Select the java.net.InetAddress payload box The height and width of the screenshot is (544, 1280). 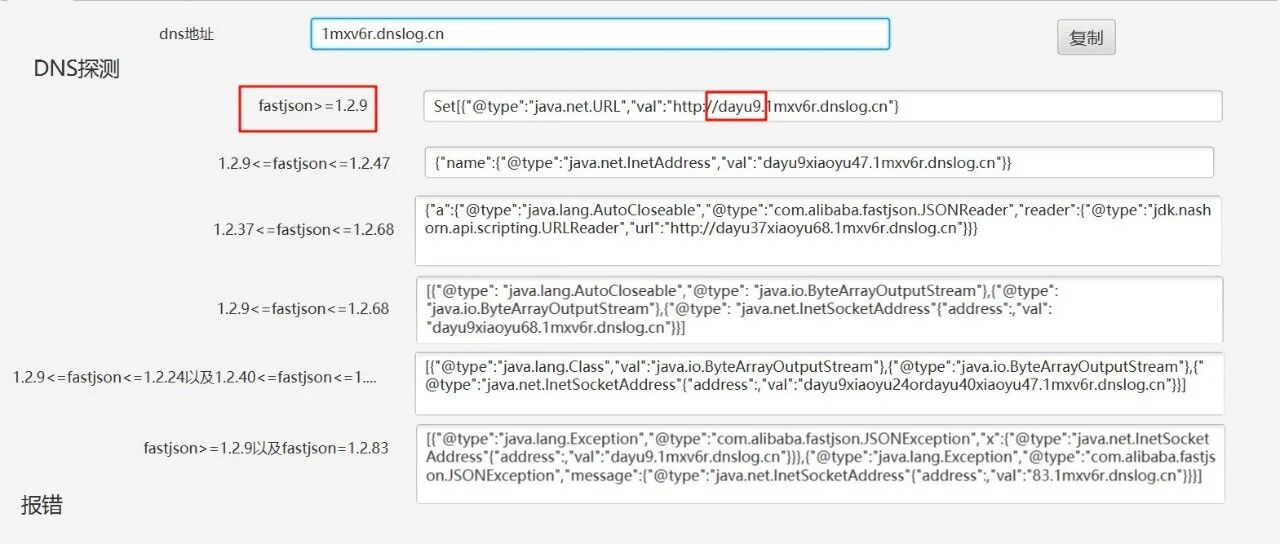tap(819, 162)
